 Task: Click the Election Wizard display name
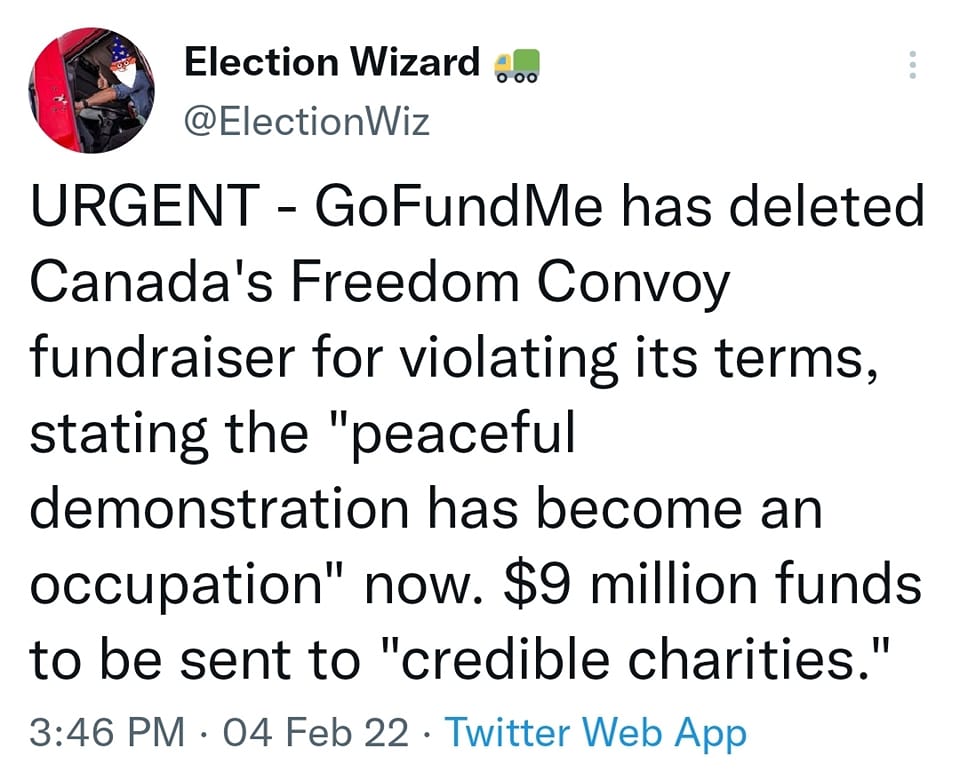[x=332, y=63]
